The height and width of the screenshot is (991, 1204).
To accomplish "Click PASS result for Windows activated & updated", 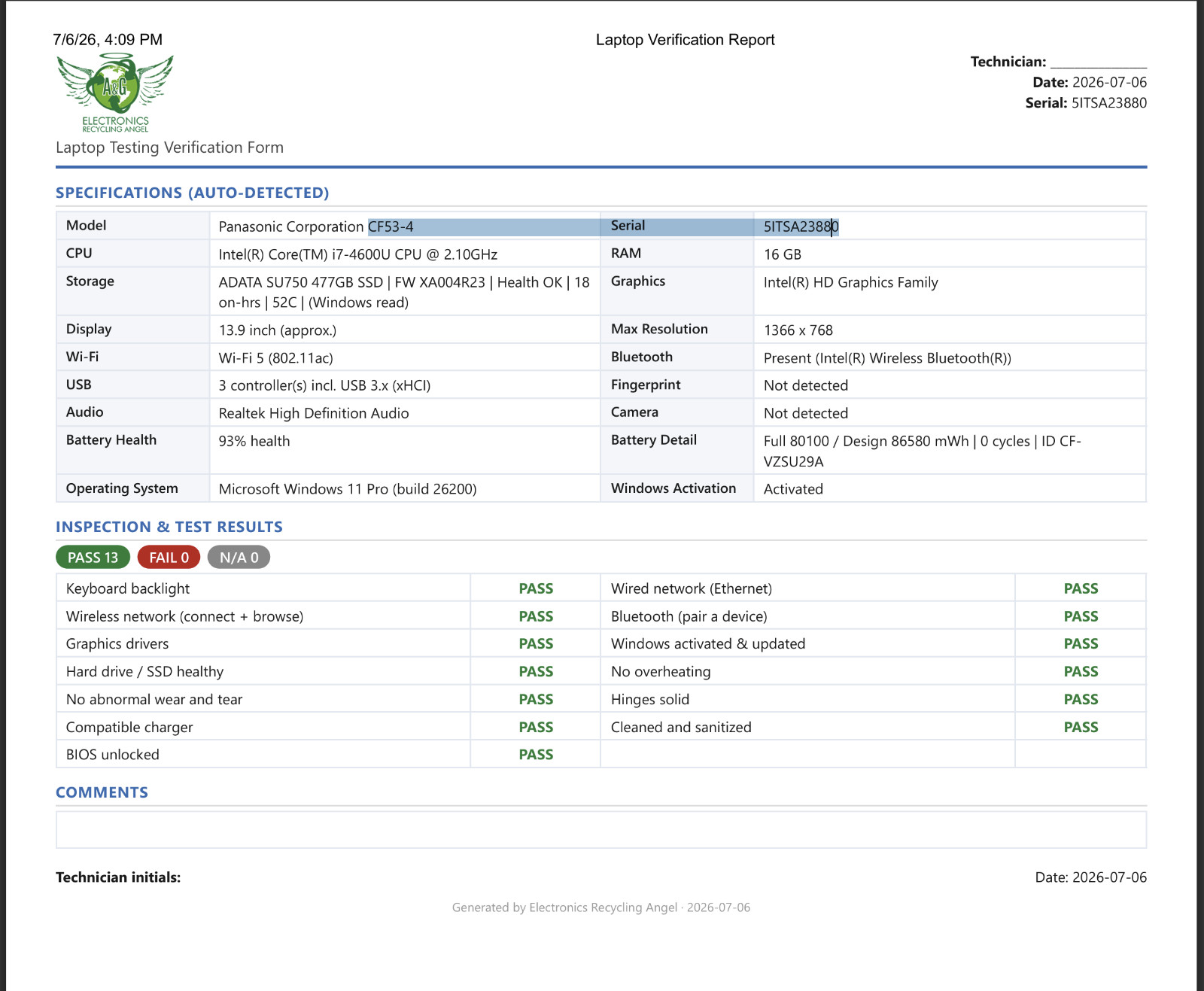I will 1081,643.
